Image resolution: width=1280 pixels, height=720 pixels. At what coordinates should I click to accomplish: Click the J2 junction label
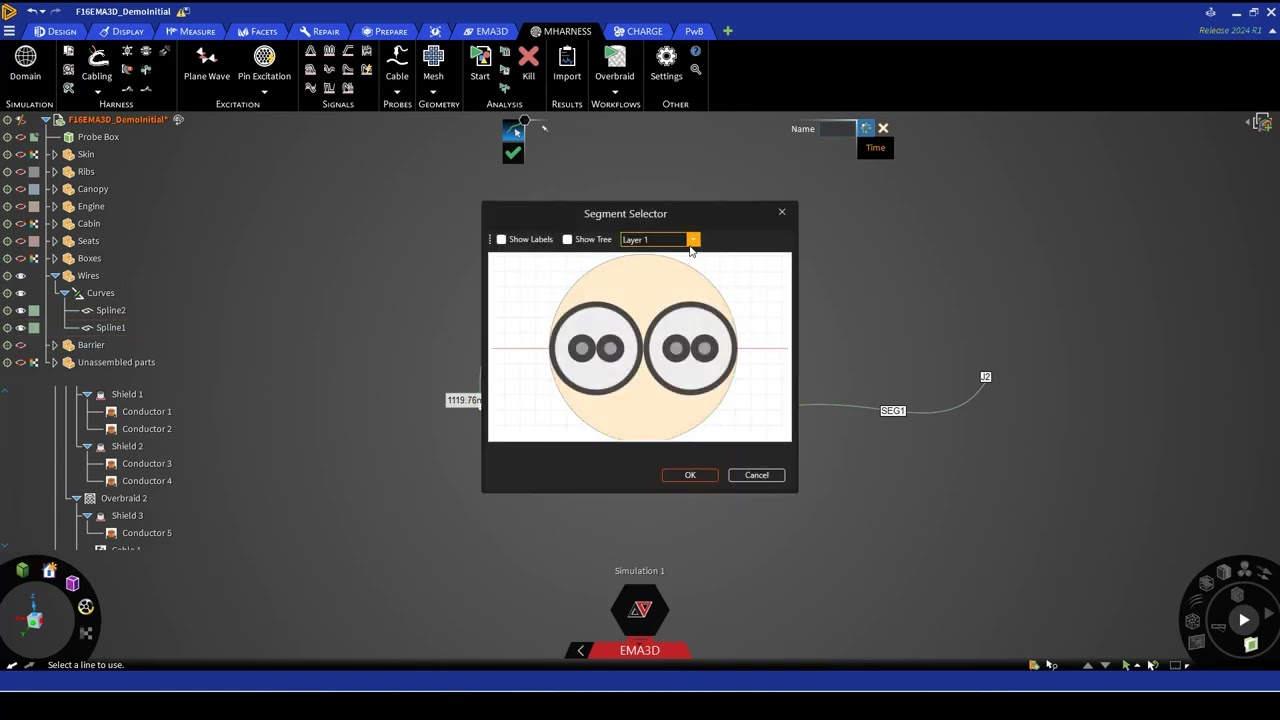[986, 377]
